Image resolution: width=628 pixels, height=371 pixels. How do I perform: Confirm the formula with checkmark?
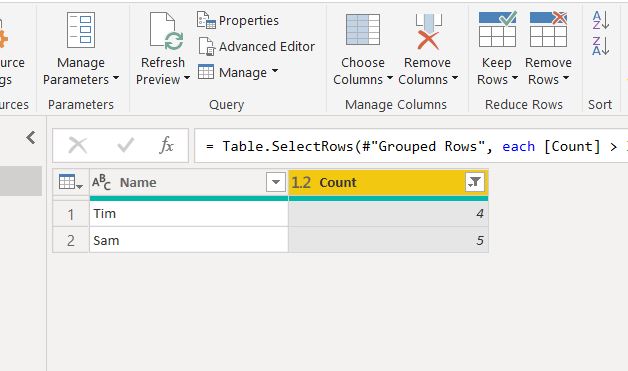125,145
